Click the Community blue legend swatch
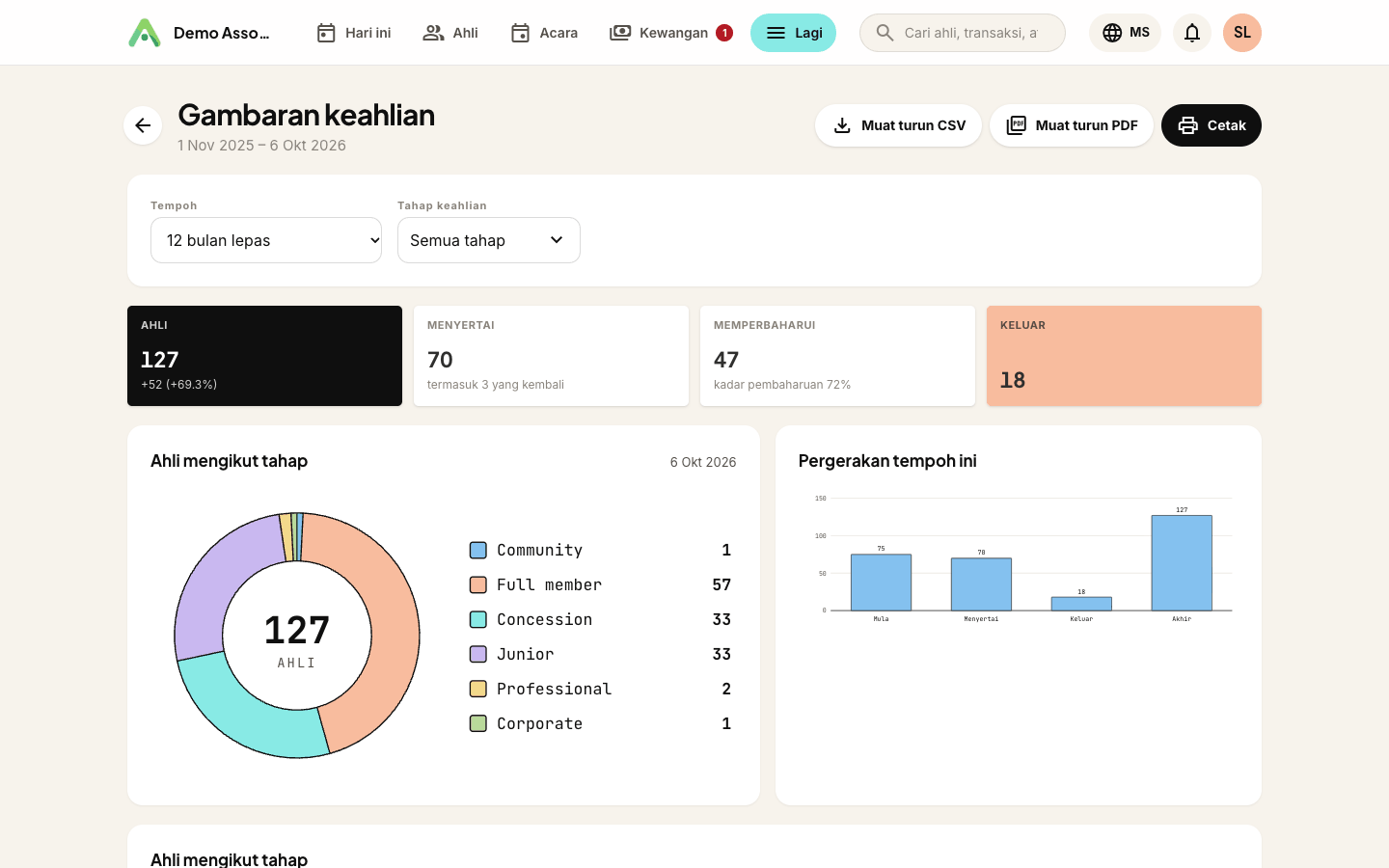 pyautogui.click(x=478, y=551)
